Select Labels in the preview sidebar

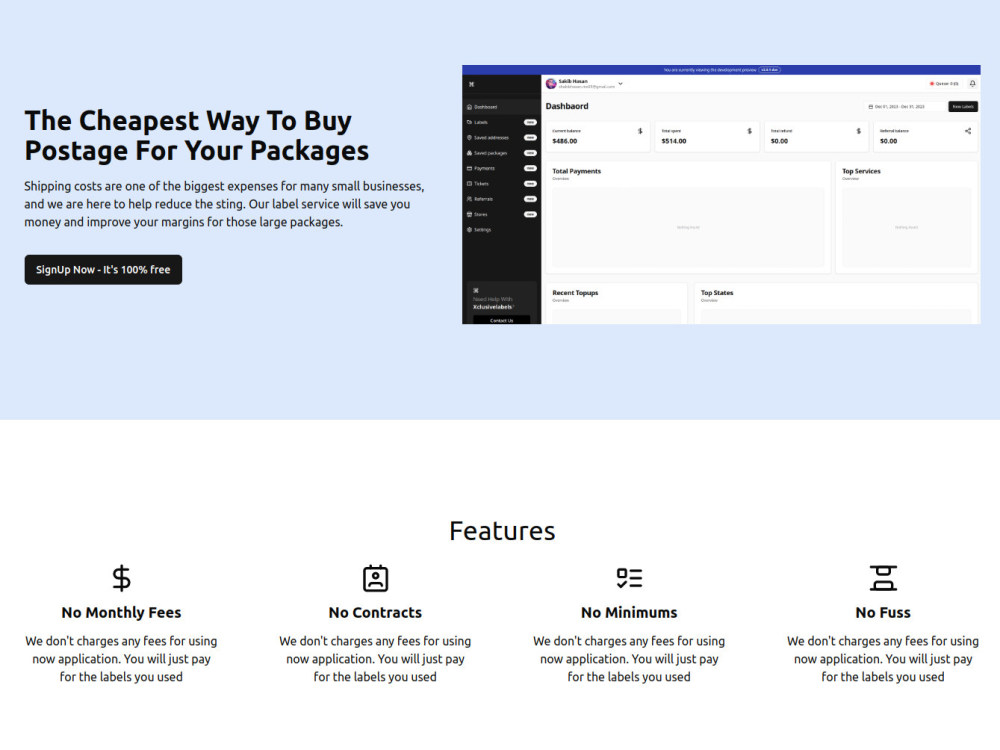pos(501,122)
